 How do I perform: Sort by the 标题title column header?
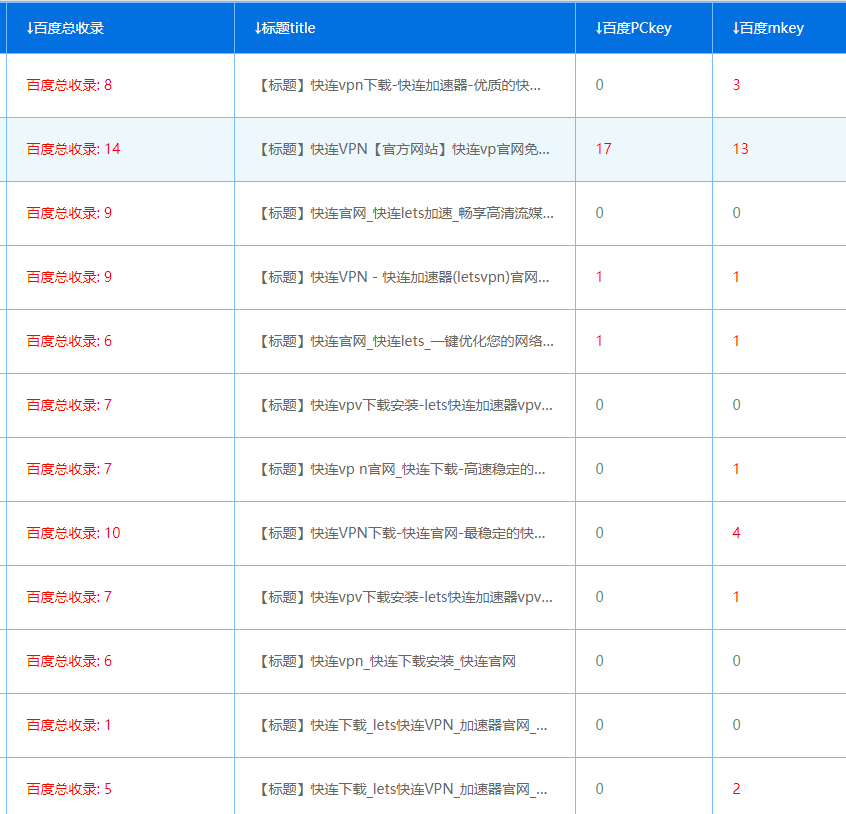click(x=285, y=28)
